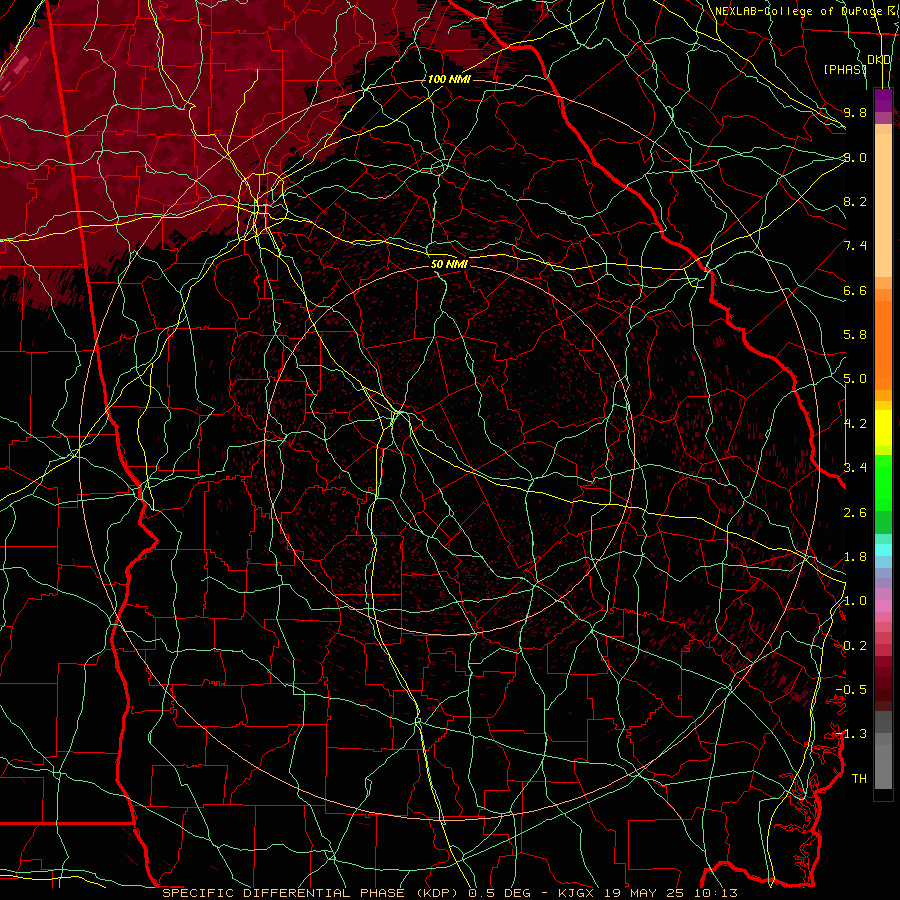Select the 9.0 value on the scale
The width and height of the screenshot is (900, 900).
[855, 157]
